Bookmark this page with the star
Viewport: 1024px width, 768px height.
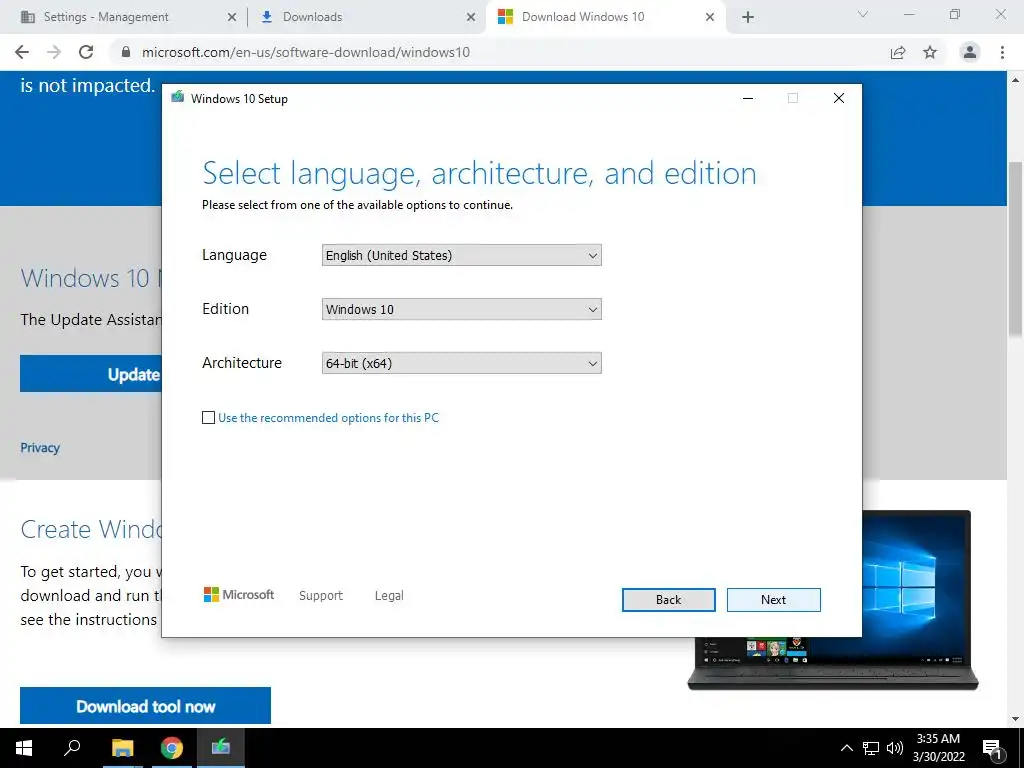(930, 52)
